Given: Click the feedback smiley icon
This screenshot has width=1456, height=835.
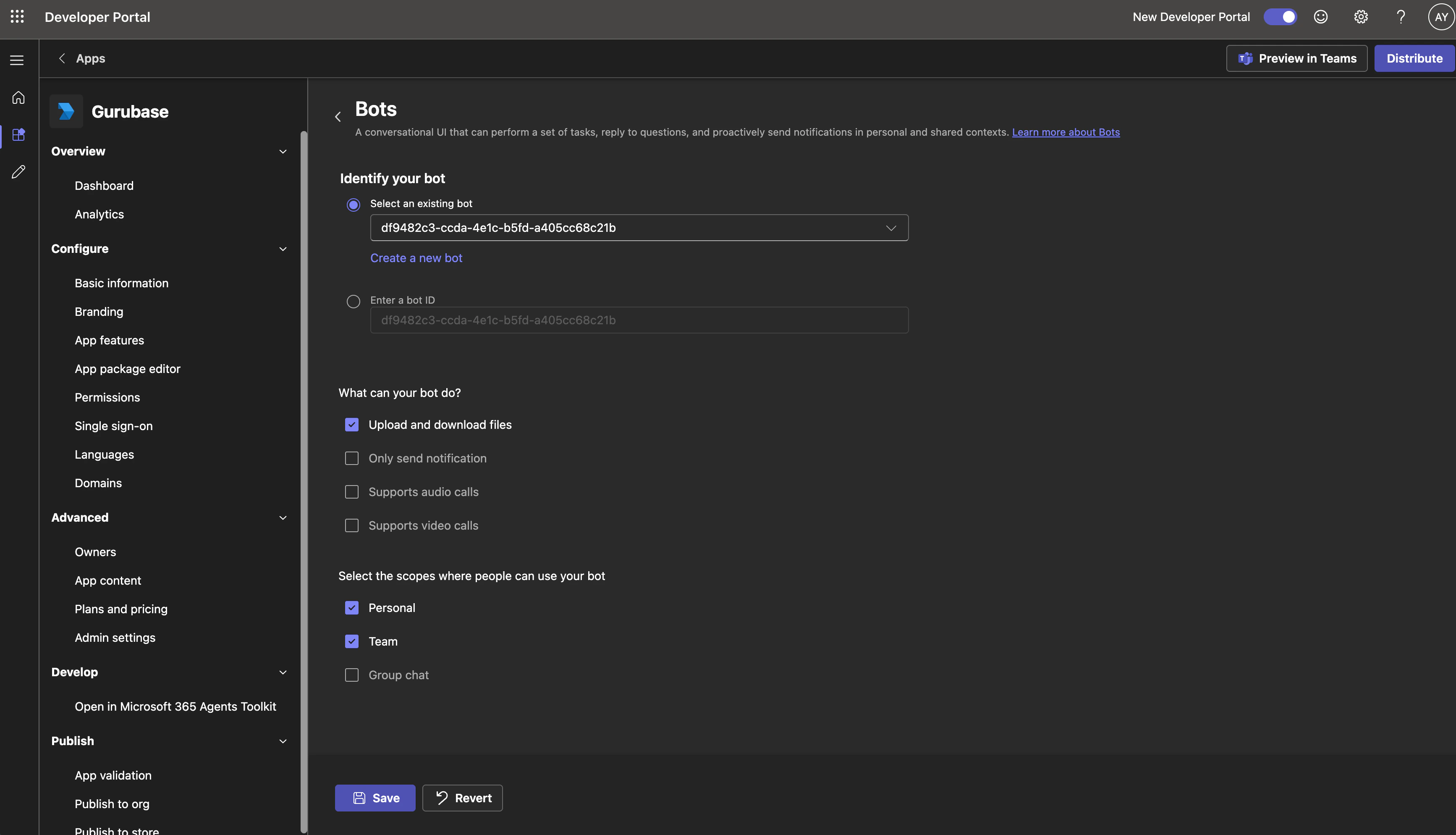Looking at the screenshot, I should point(1321,17).
